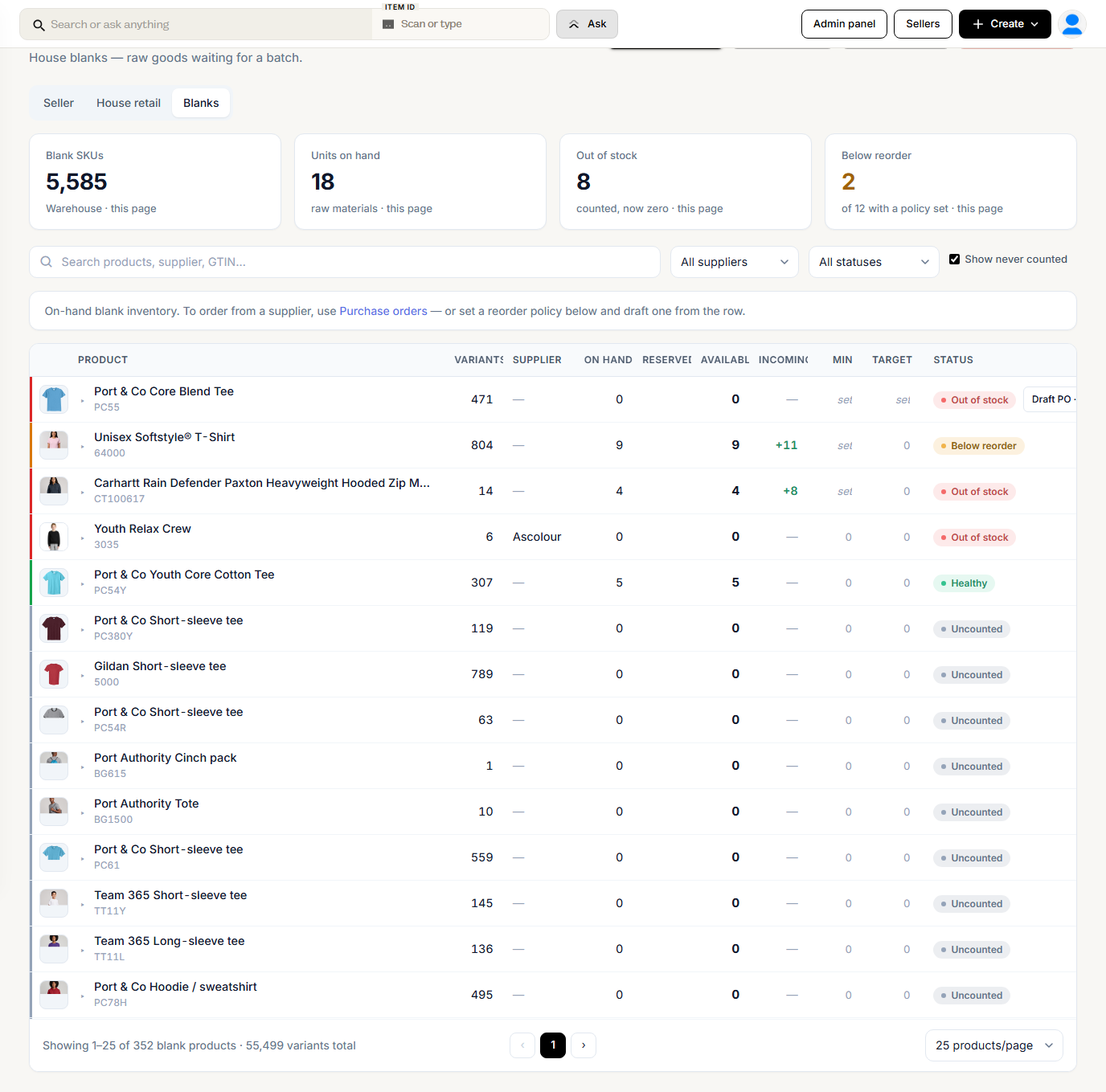This screenshot has height=1092, width=1106.
Task: Click the search magnifier icon in top bar
Action: tap(39, 25)
